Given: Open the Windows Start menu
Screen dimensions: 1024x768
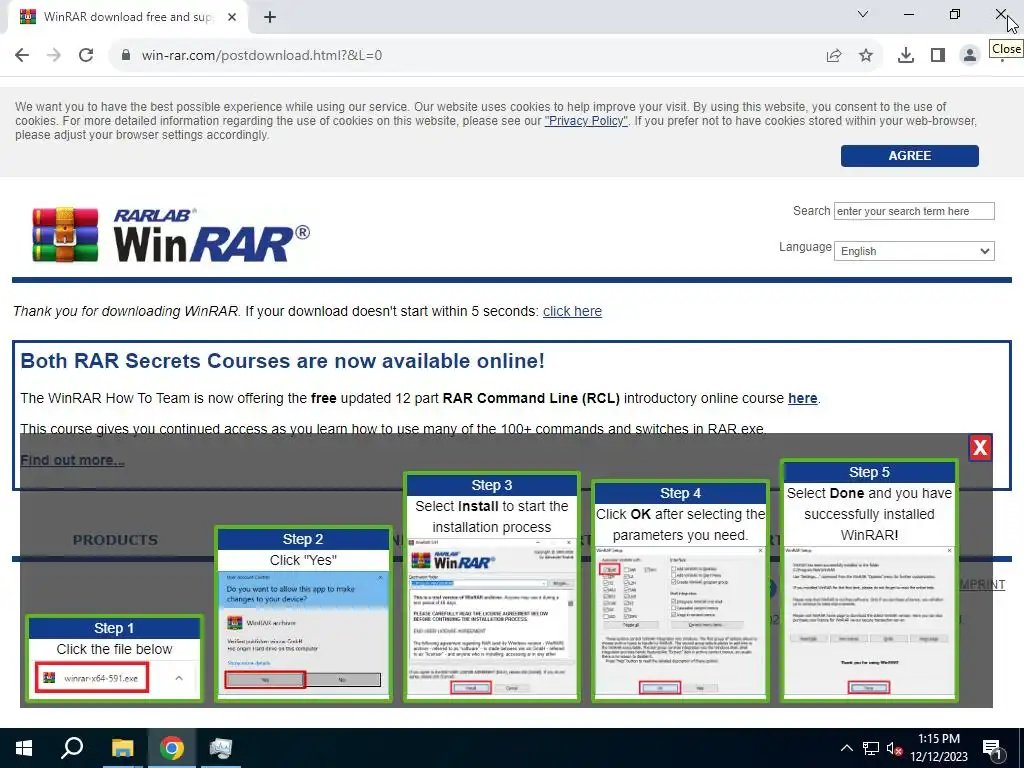Looking at the screenshot, I should point(24,748).
